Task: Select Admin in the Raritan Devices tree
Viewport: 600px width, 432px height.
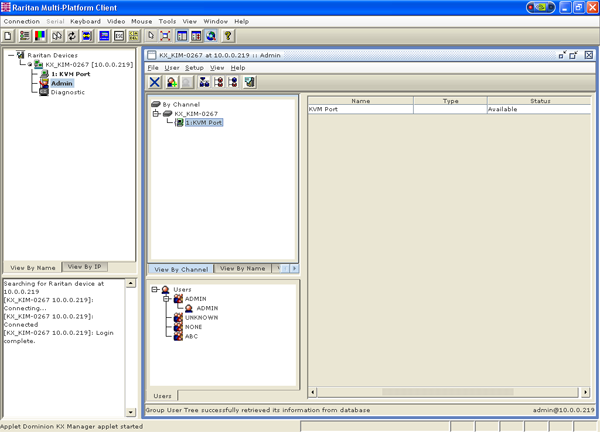Action: [62, 83]
